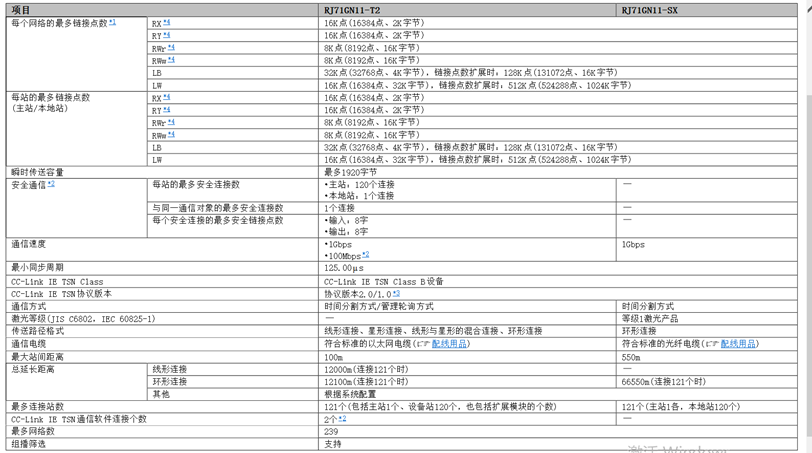The height and width of the screenshot is (453, 812).
Task: Open footnote *1 beside 每个网络的最多链接点数
Action: point(112,22)
